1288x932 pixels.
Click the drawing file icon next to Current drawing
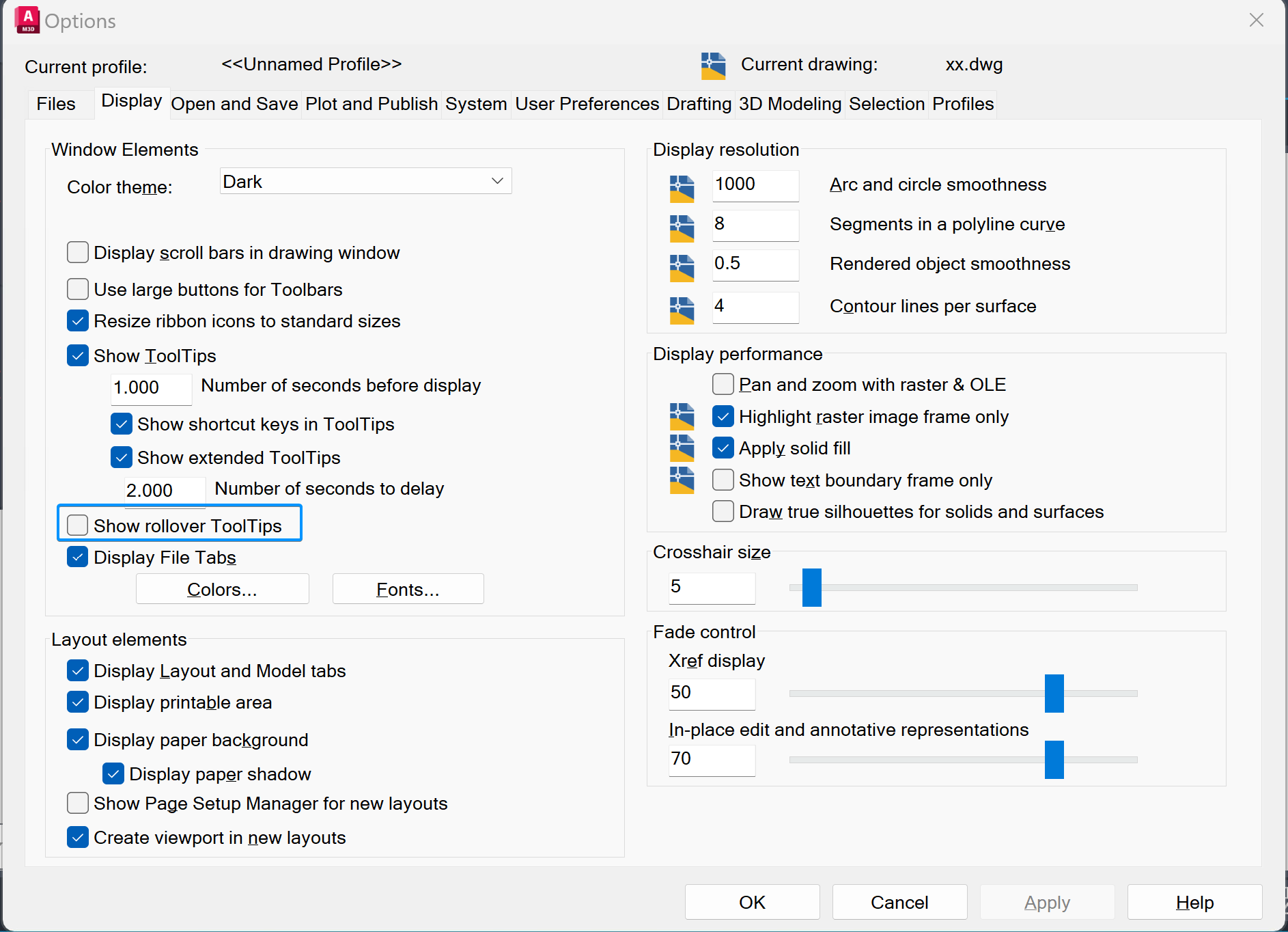click(x=713, y=66)
